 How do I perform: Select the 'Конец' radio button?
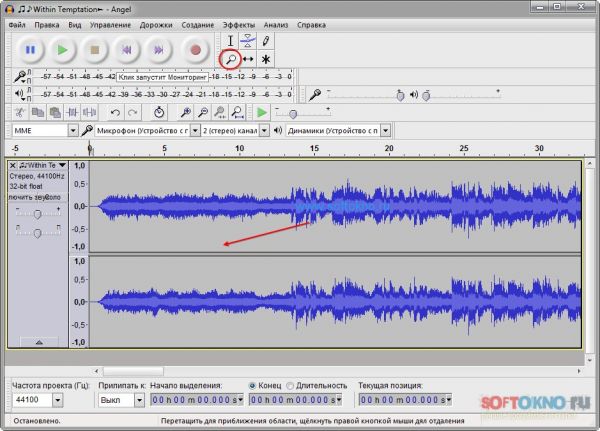(x=251, y=385)
